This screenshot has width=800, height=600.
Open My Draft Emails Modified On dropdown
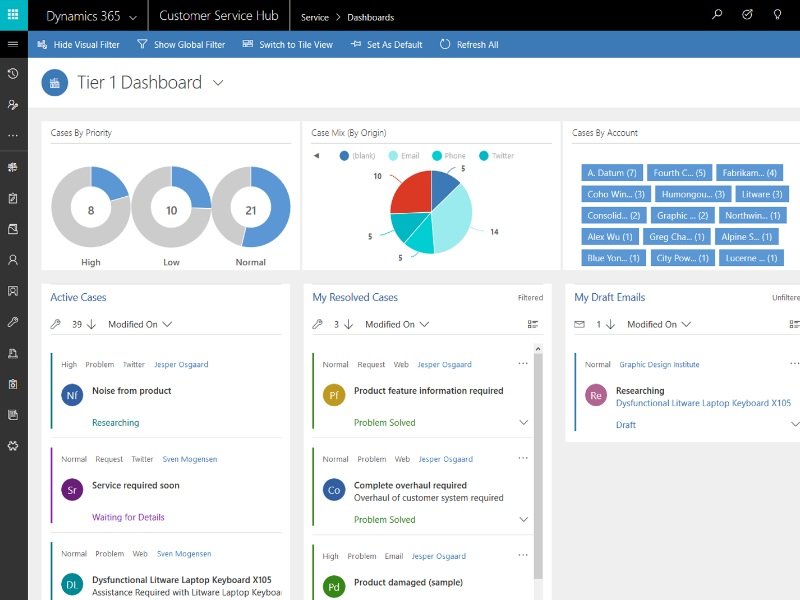click(x=659, y=324)
